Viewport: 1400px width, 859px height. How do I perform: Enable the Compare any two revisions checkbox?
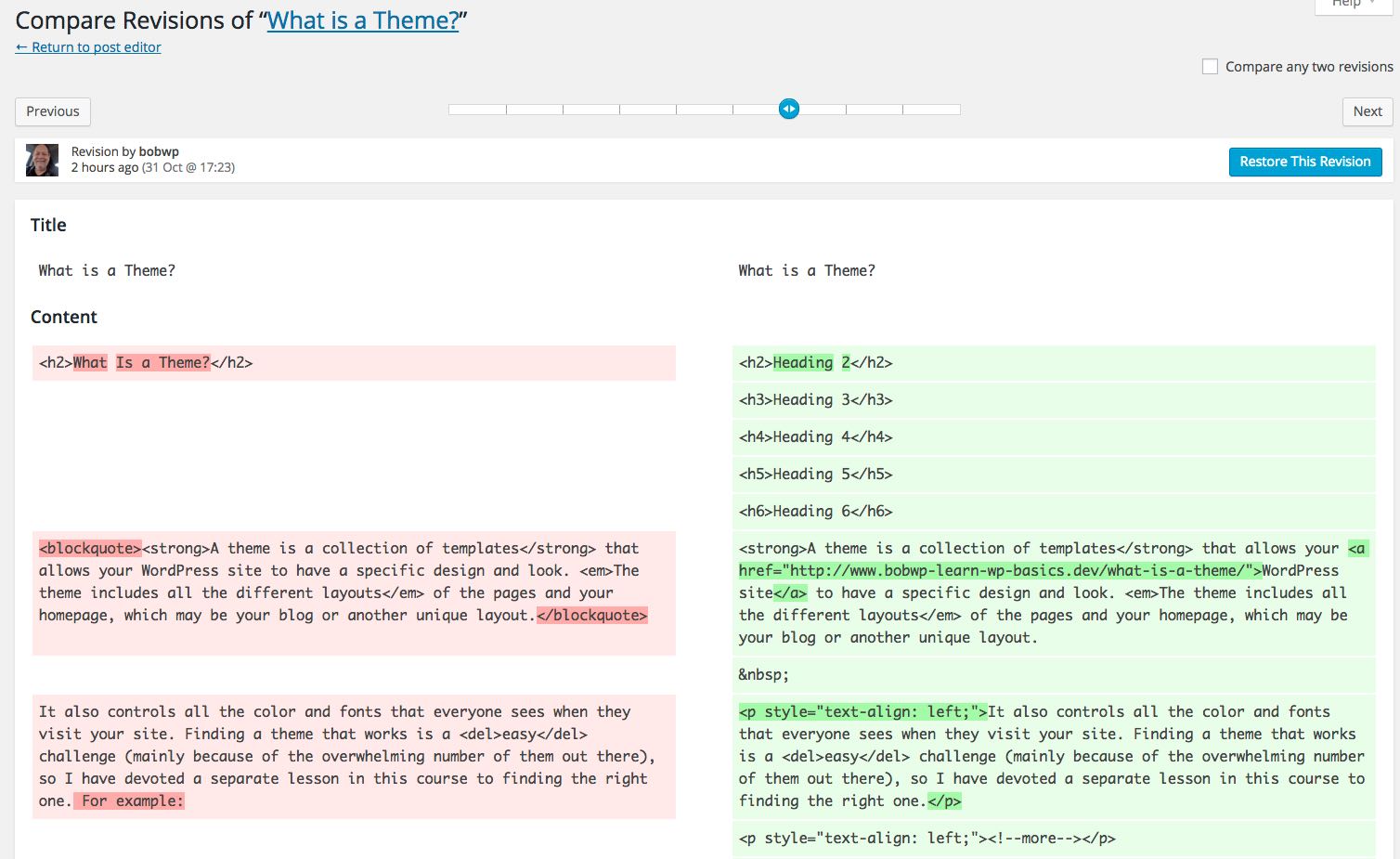point(1210,67)
